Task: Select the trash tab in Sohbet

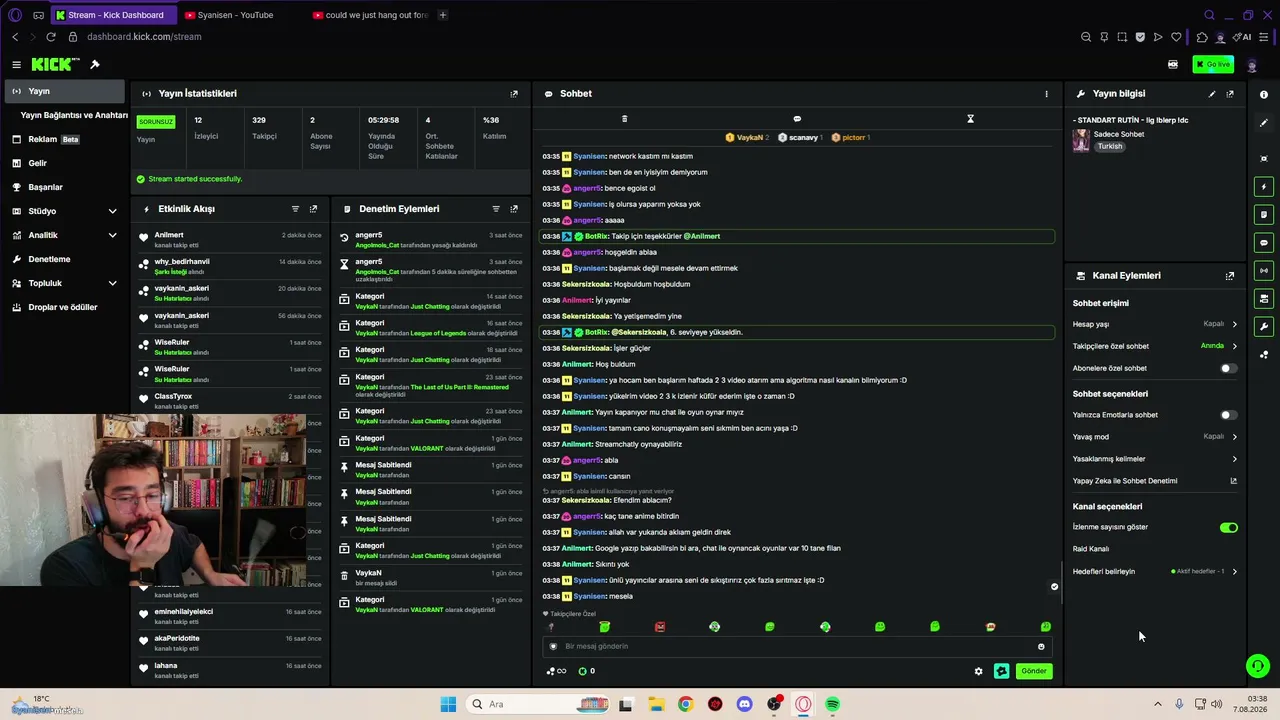Action: [624, 119]
